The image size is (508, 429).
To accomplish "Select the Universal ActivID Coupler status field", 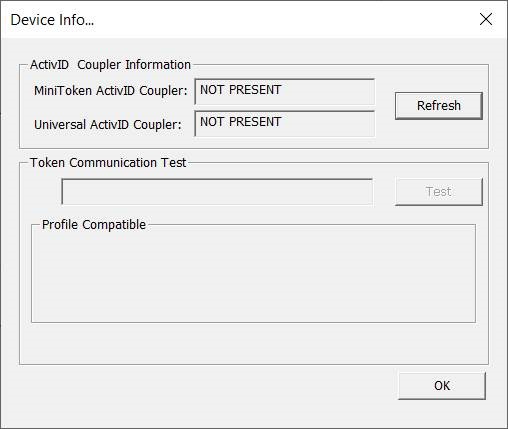I will (x=285, y=124).
